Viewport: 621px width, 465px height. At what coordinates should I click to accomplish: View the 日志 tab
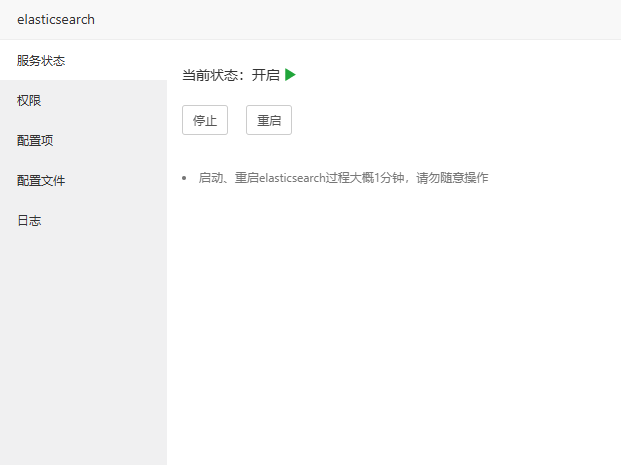[83, 220]
